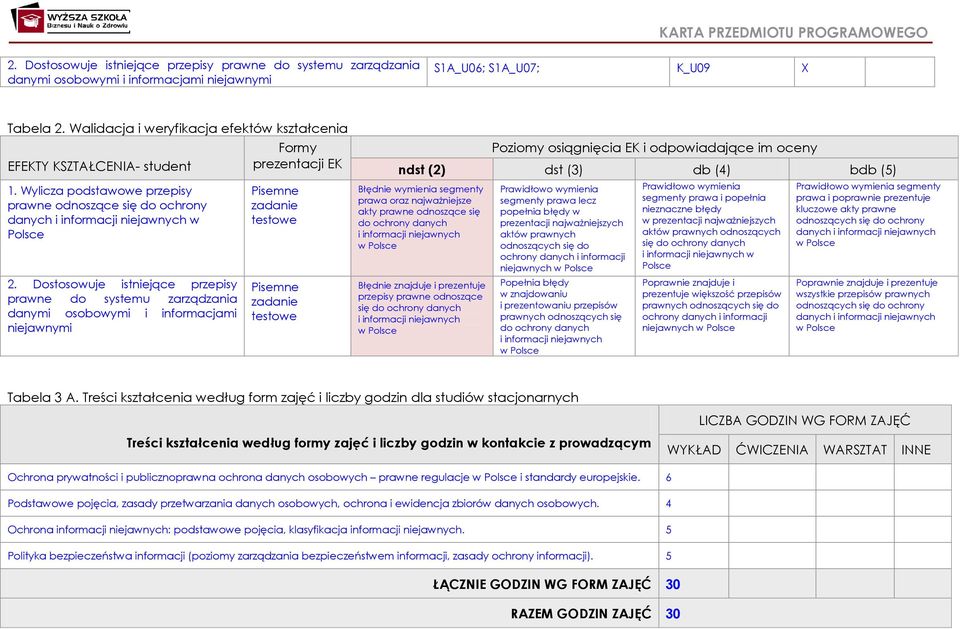960x629 pixels.
Task: Select the 'bdb (5)' column header
Action: point(873,170)
